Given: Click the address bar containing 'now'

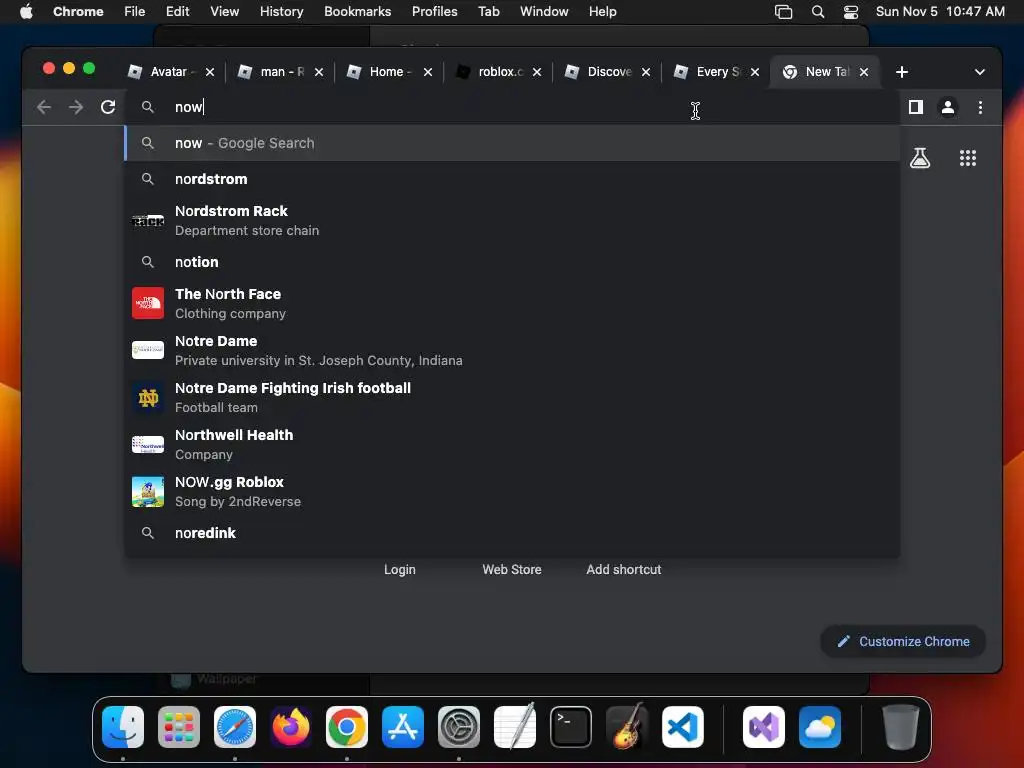Looking at the screenshot, I should pyautogui.click(x=513, y=107).
